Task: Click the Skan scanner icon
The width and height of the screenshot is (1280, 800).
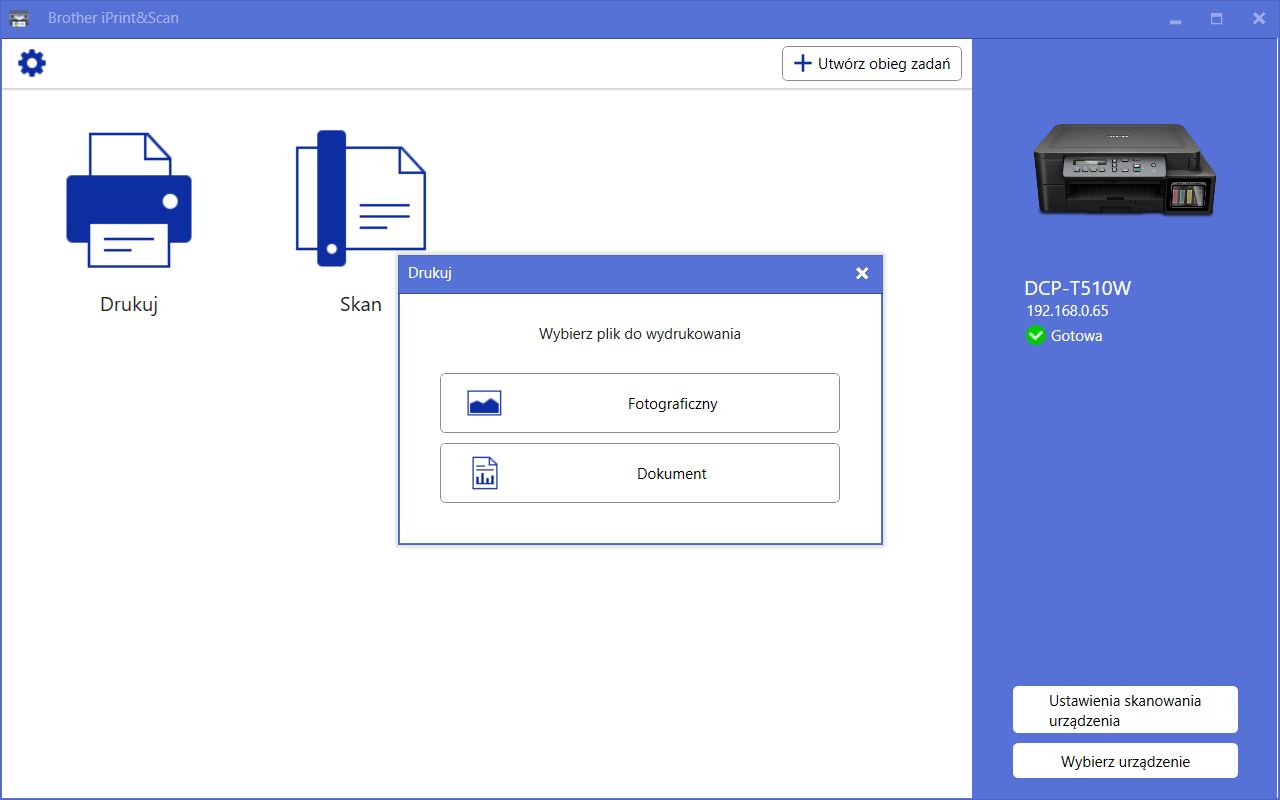Action: click(x=360, y=198)
